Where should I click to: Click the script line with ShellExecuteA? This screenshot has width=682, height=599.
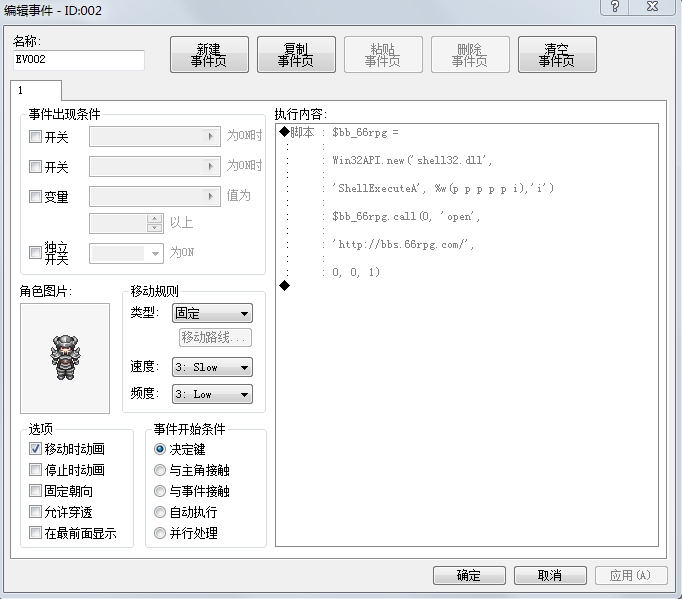pos(443,188)
